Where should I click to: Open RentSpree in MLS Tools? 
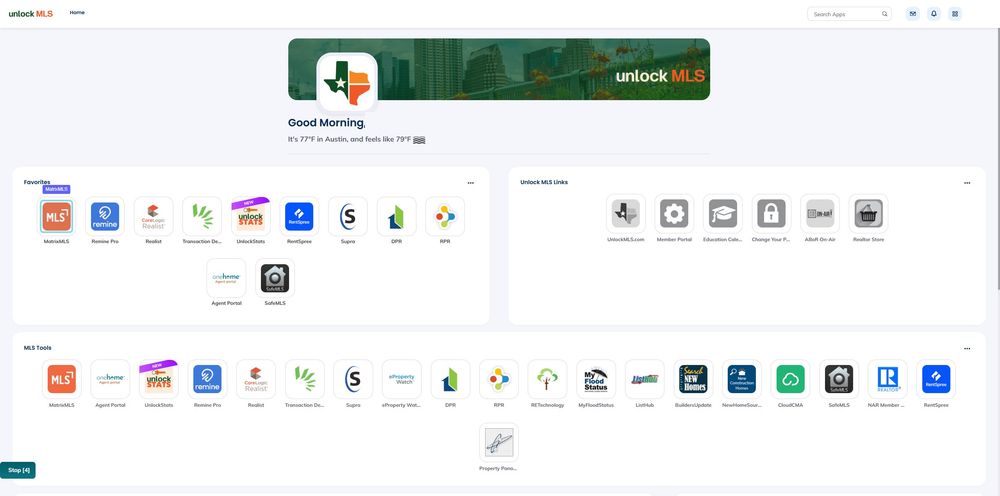tap(936, 379)
